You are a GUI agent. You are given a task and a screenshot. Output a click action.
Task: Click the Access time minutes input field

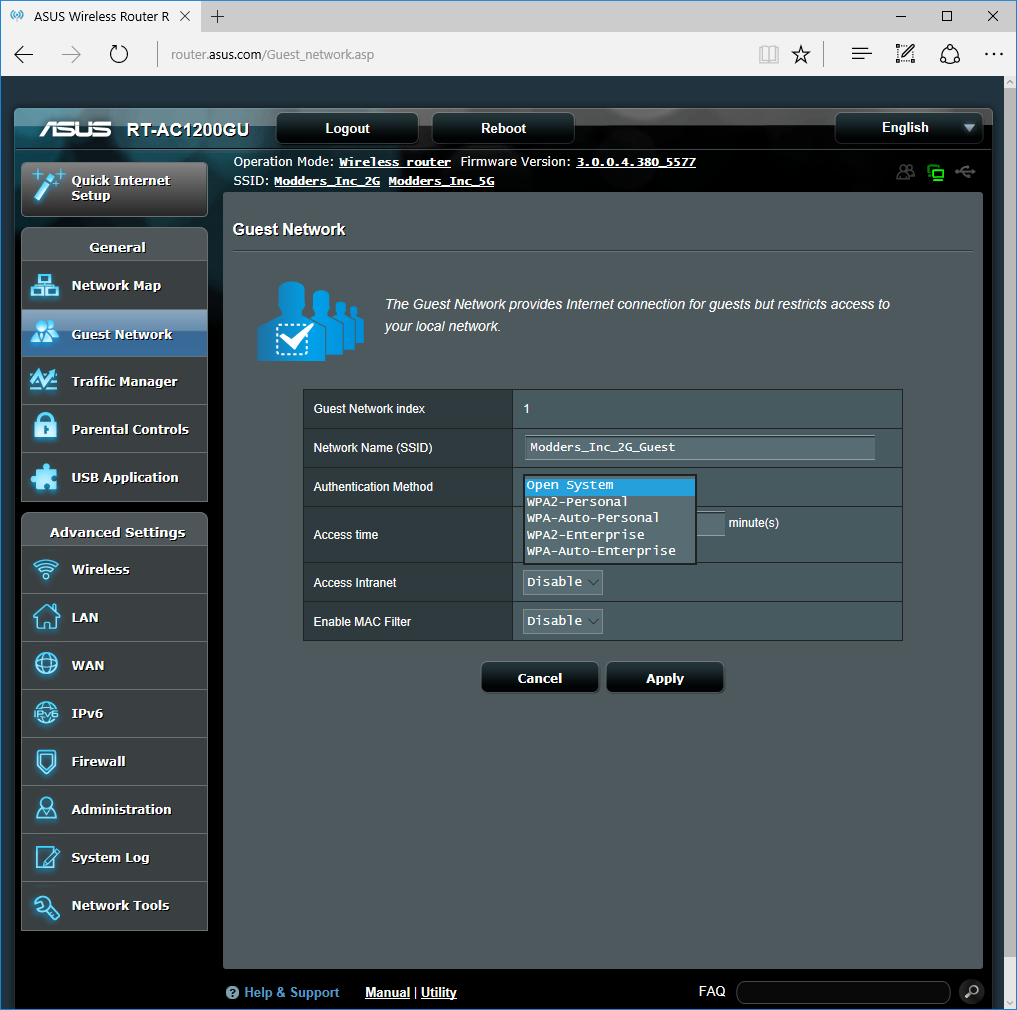[x=711, y=523]
